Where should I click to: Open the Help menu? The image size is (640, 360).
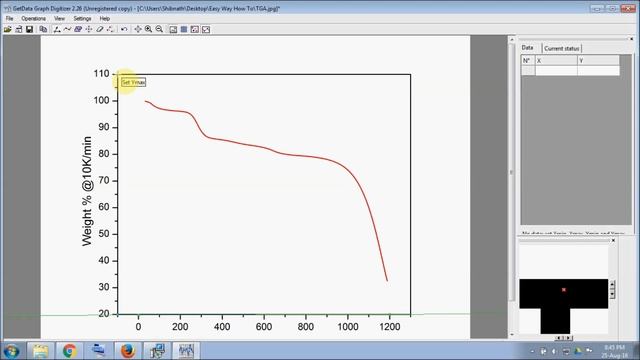[104, 19]
